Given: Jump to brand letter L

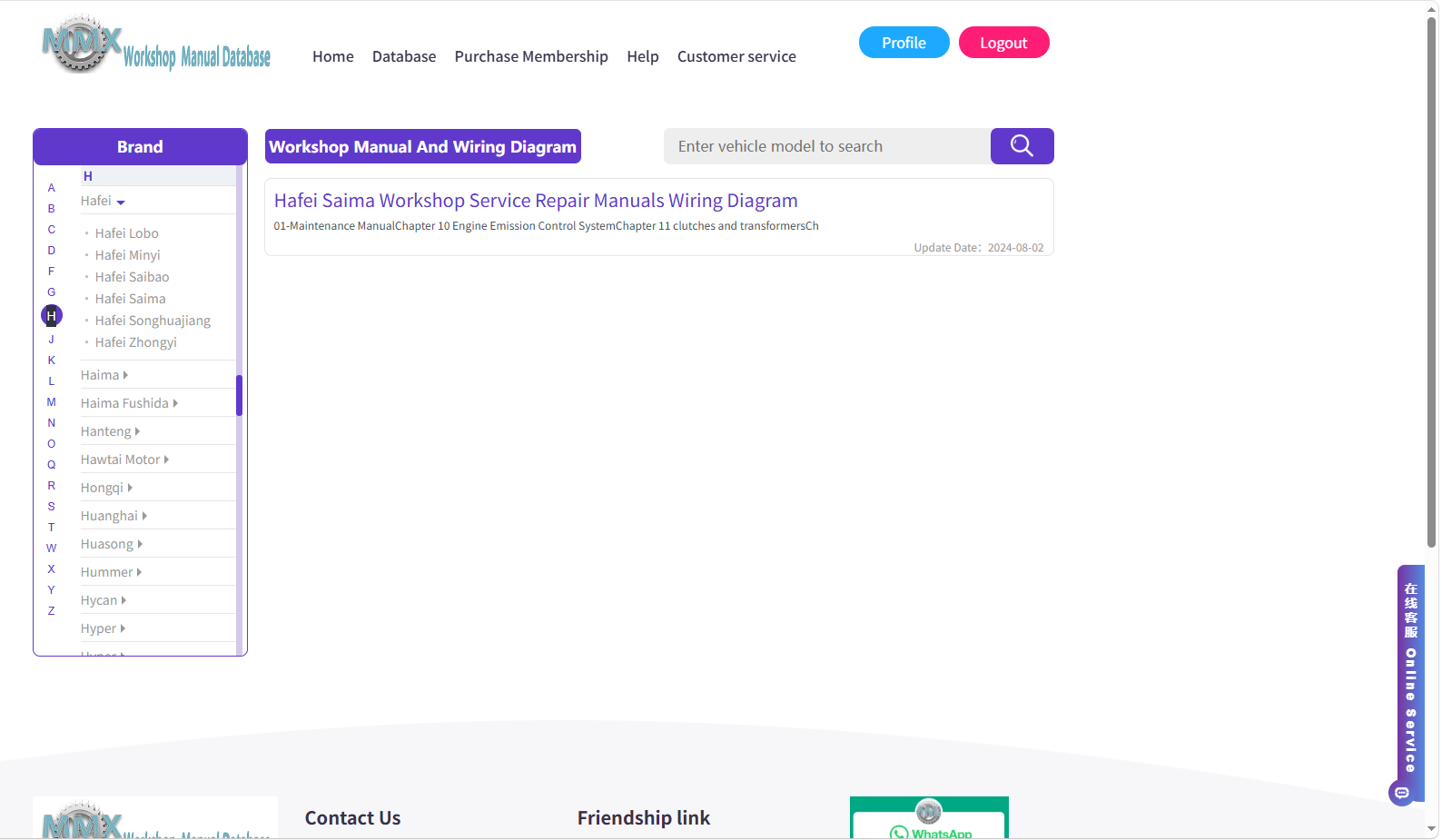Looking at the screenshot, I should [52, 381].
